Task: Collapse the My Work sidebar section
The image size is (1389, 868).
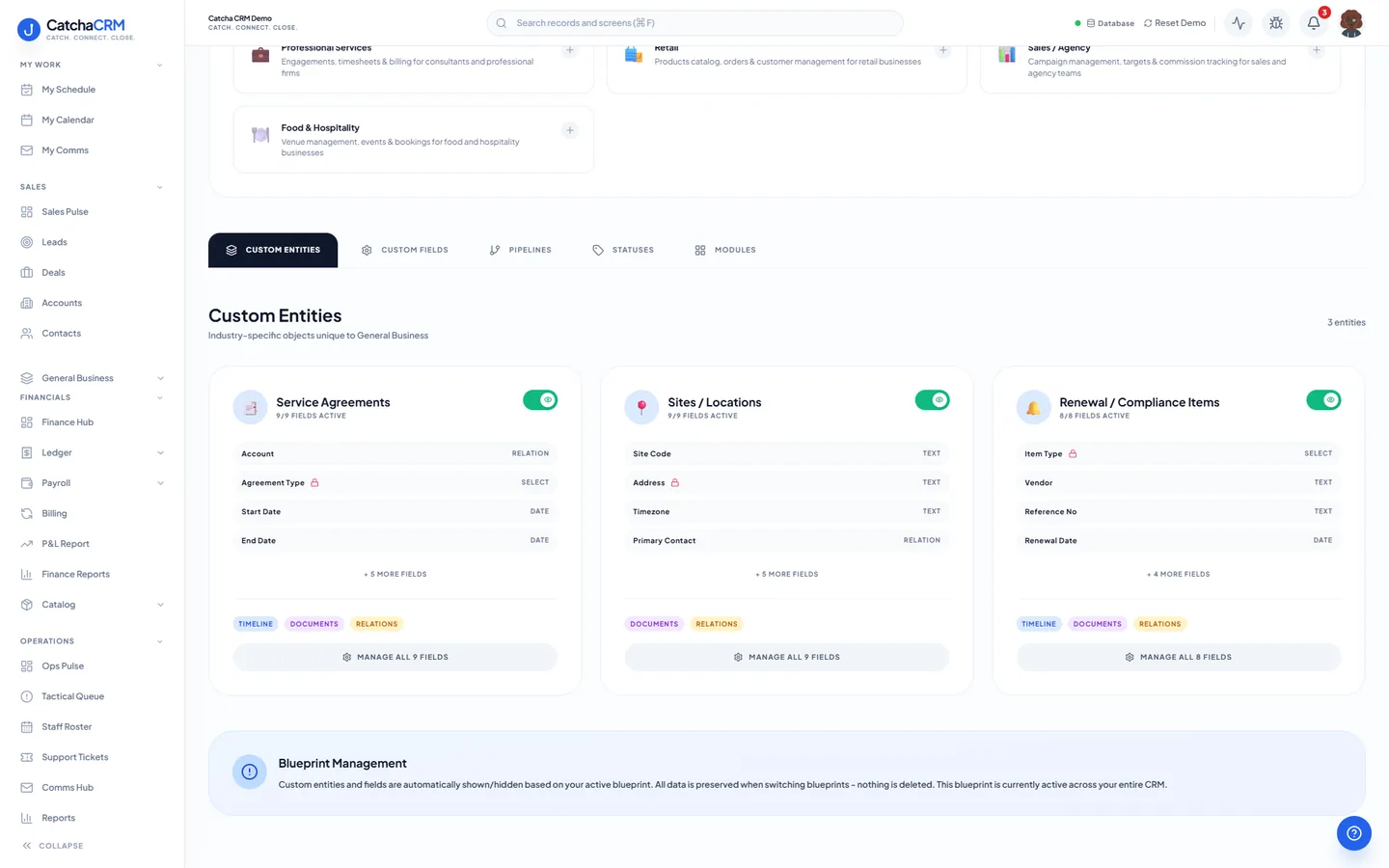Action: (x=160, y=66)
